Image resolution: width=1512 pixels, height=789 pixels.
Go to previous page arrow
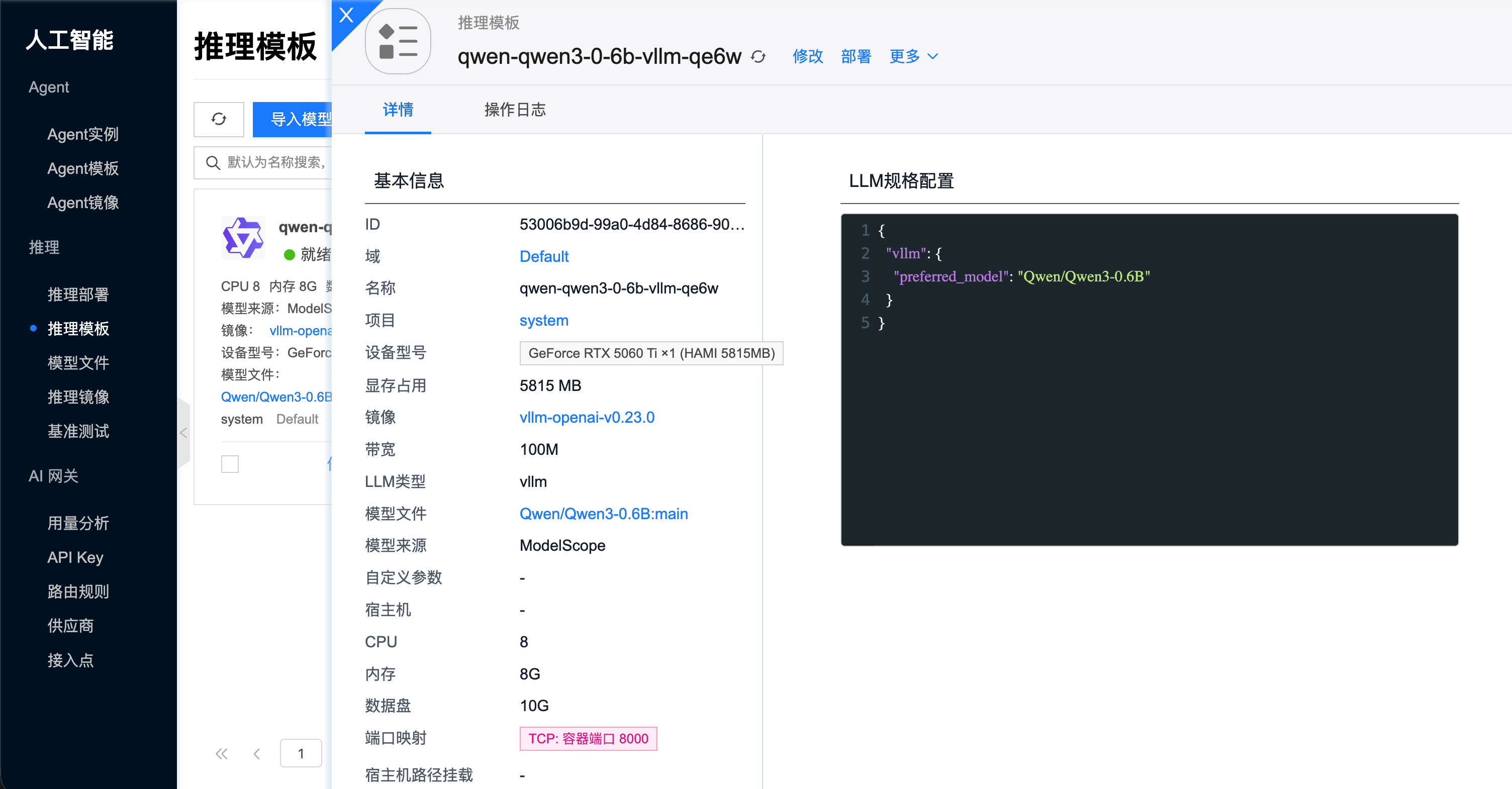pyautogui.click(x=256, y=754)
